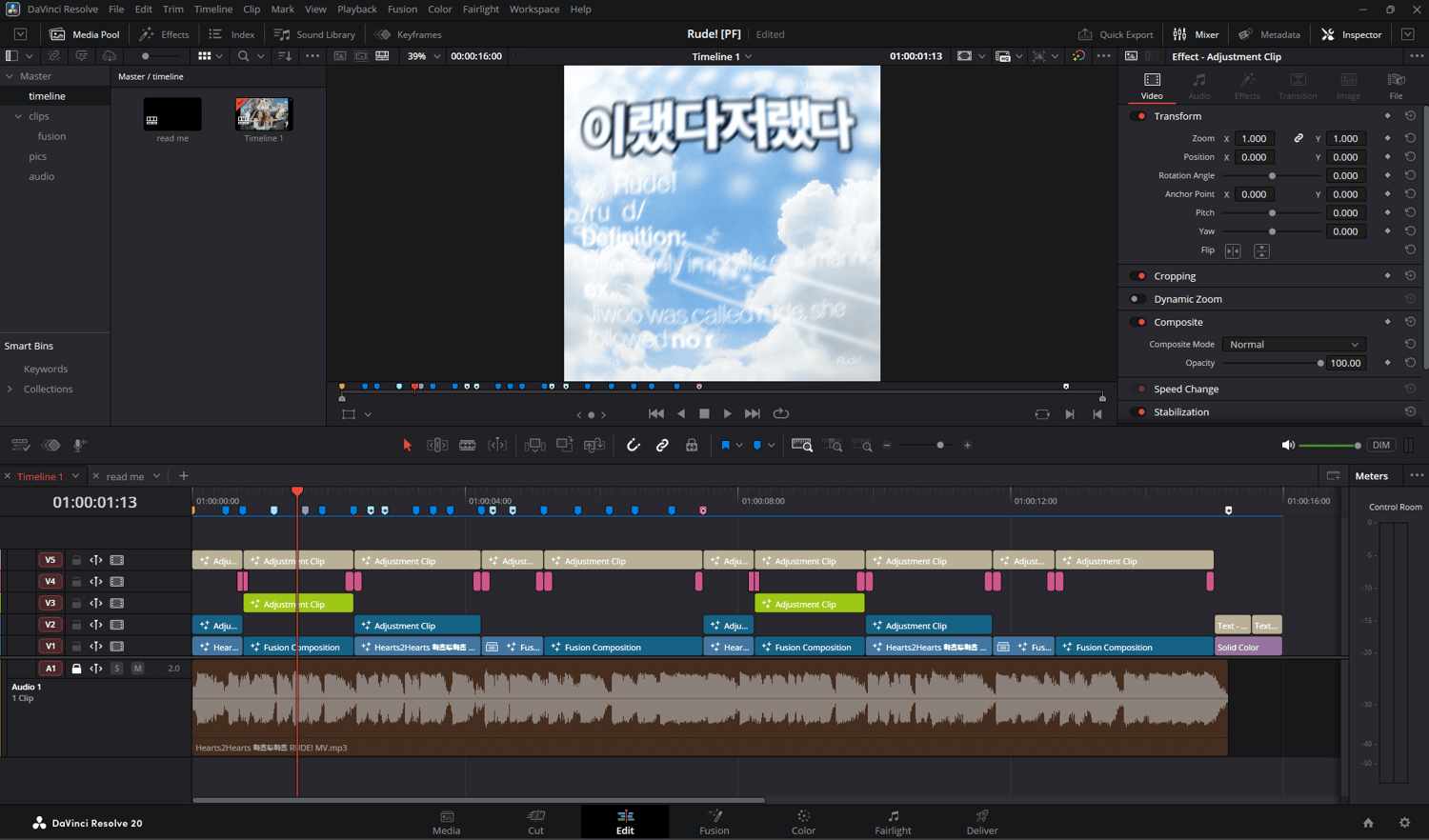Toggle Position Lock in timeline toolbar
This screenshot has height=840, width=1429.
(692, 445)
